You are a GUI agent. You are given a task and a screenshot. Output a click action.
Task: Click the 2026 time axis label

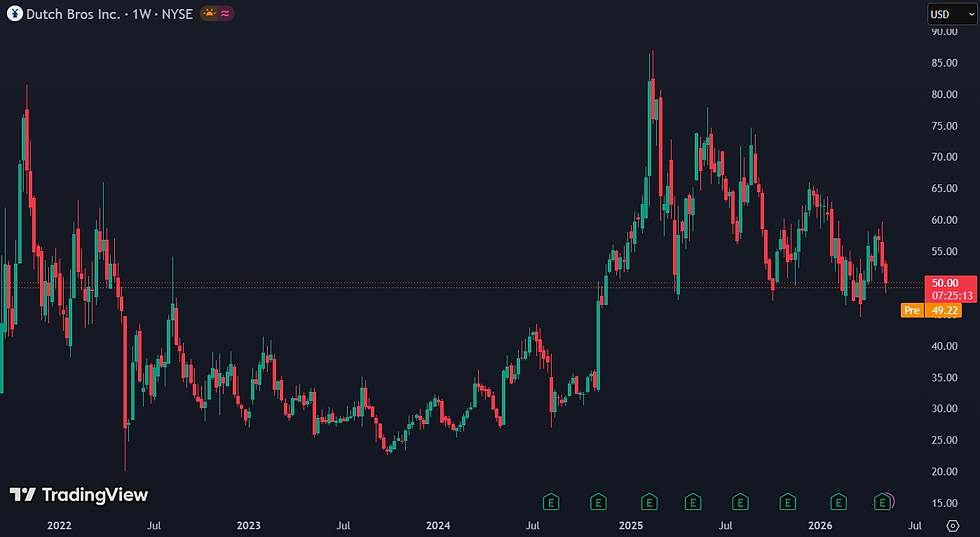click(819, 526)
